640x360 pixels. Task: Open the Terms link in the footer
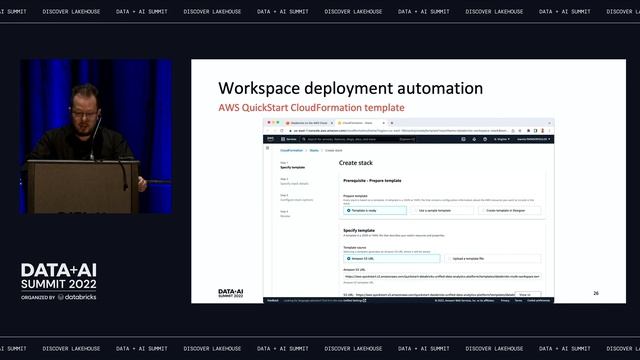(x=518, y=300)
